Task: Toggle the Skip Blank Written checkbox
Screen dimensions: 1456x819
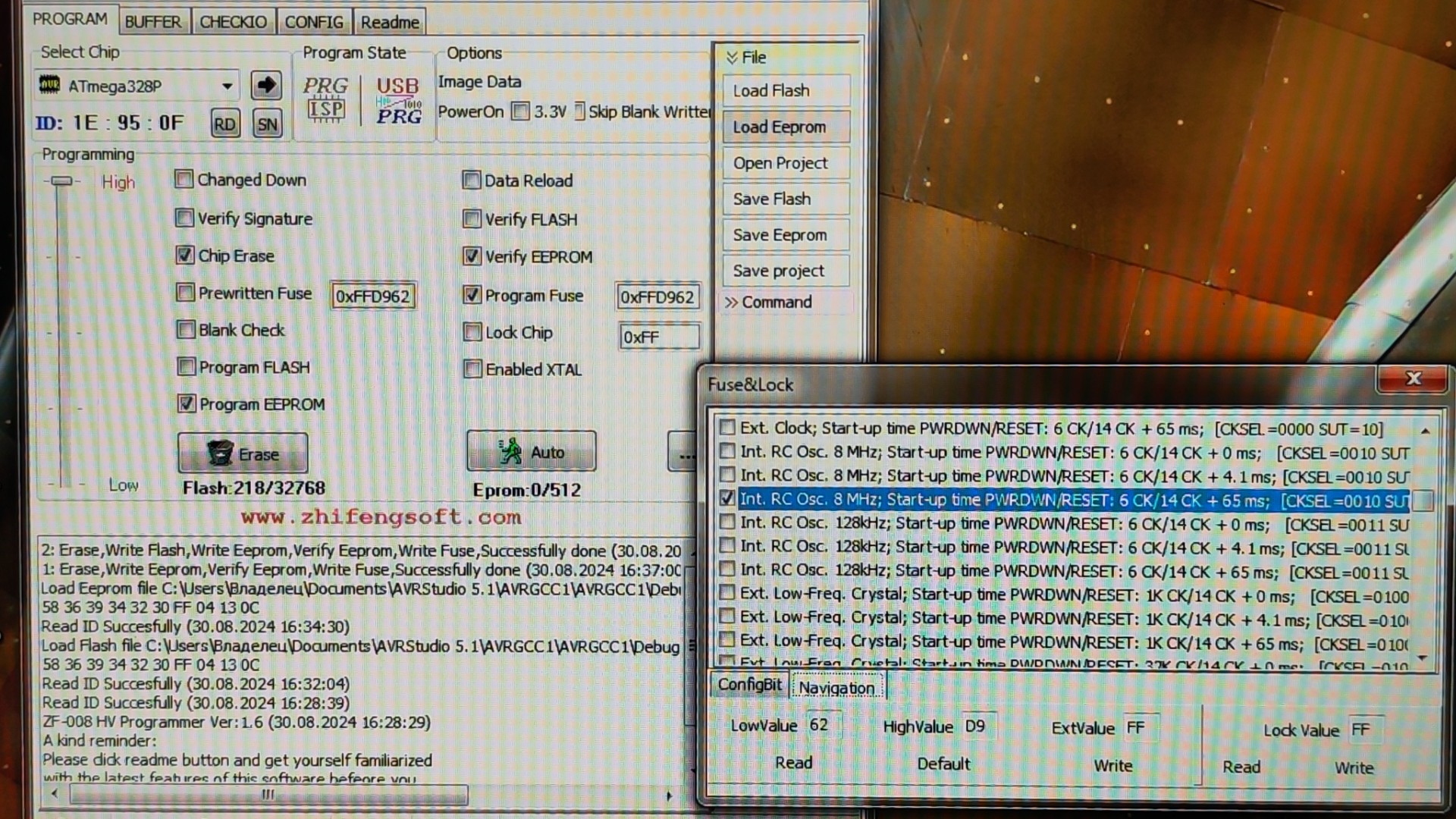Action: (580, 111)
